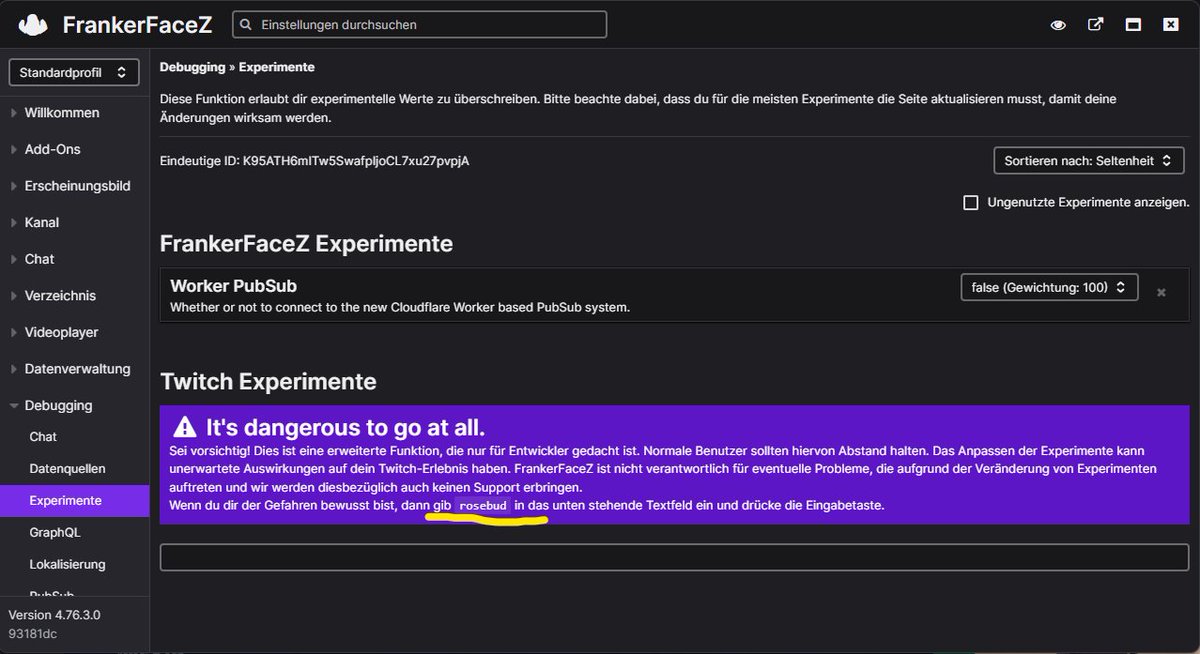Collapse the Debugging section
The width and height of the screenshot is (1200, 654).
58,405
